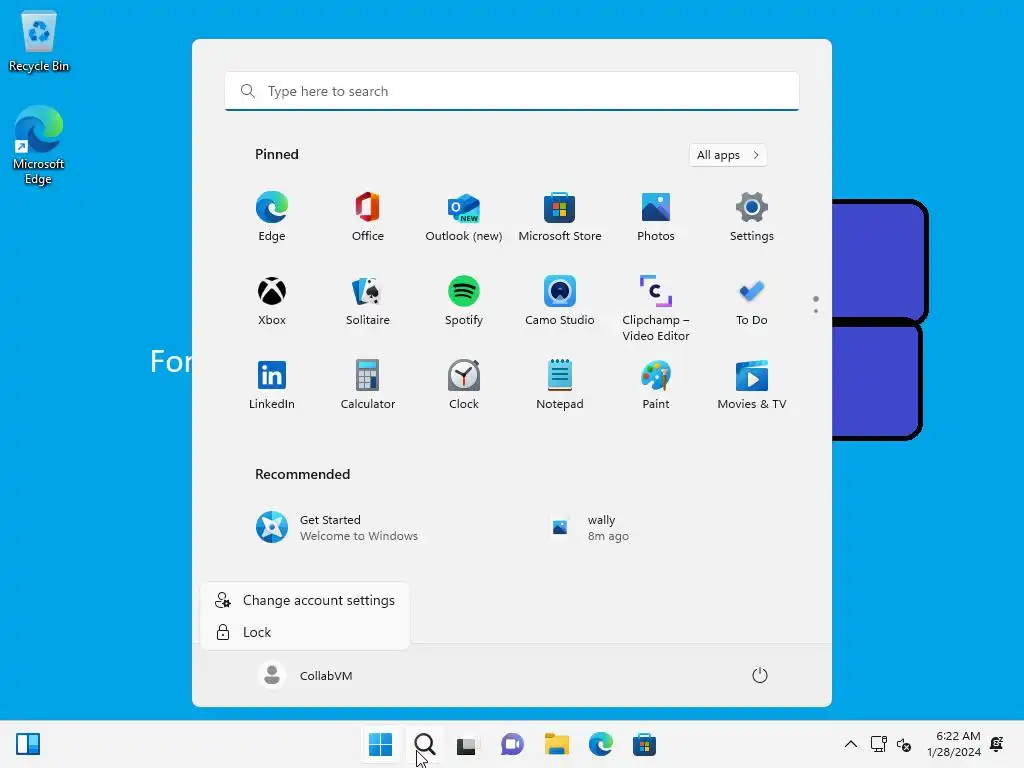Open Notepad

(560, 385)
